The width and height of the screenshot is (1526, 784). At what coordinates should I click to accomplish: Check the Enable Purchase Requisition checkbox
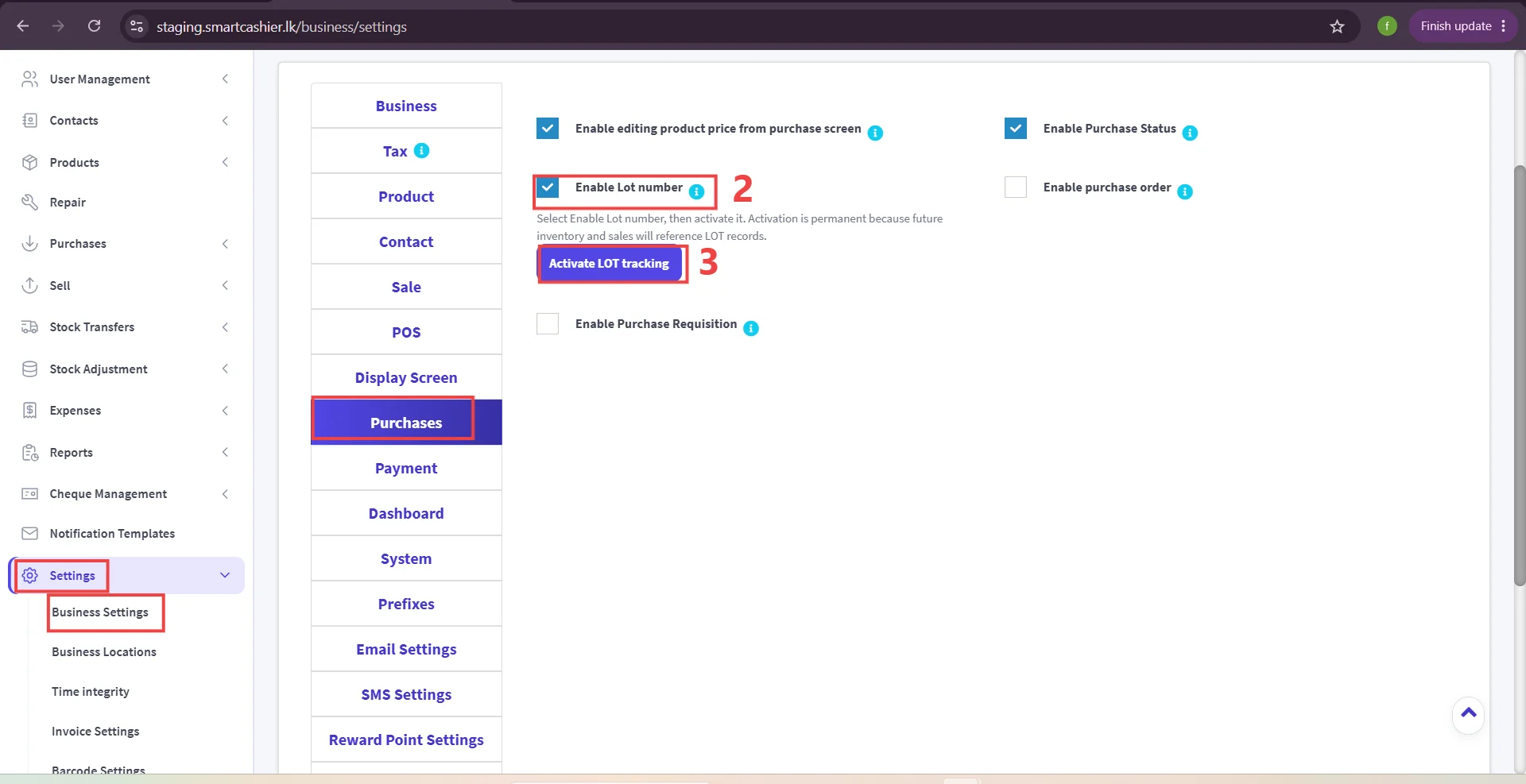click(548, 323)
